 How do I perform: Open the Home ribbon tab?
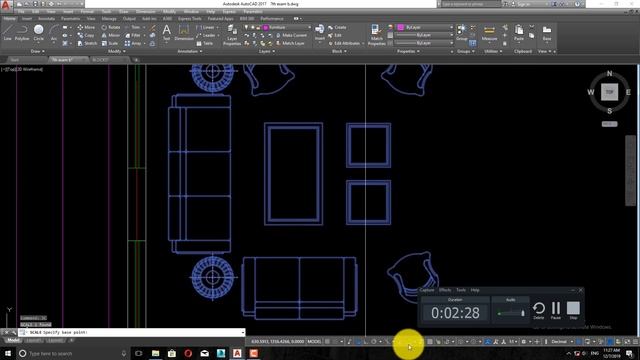[x=9, y=19]
